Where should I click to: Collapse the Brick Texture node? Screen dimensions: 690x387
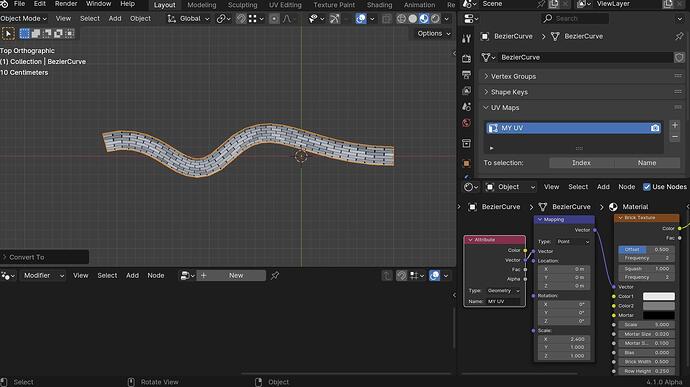pos(620,217)
